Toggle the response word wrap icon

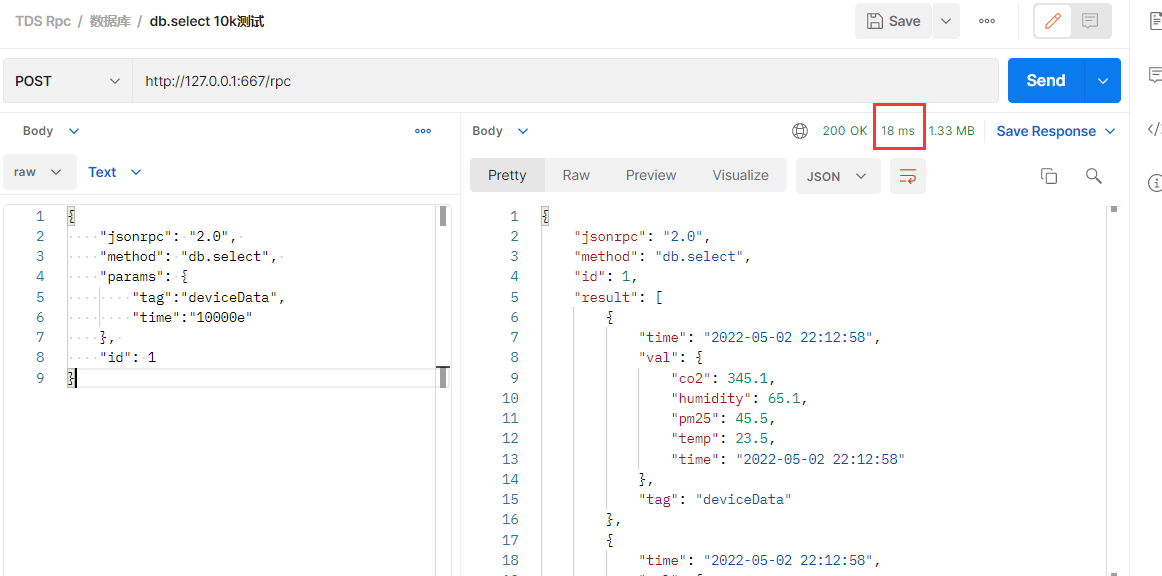tap(907, 176)
